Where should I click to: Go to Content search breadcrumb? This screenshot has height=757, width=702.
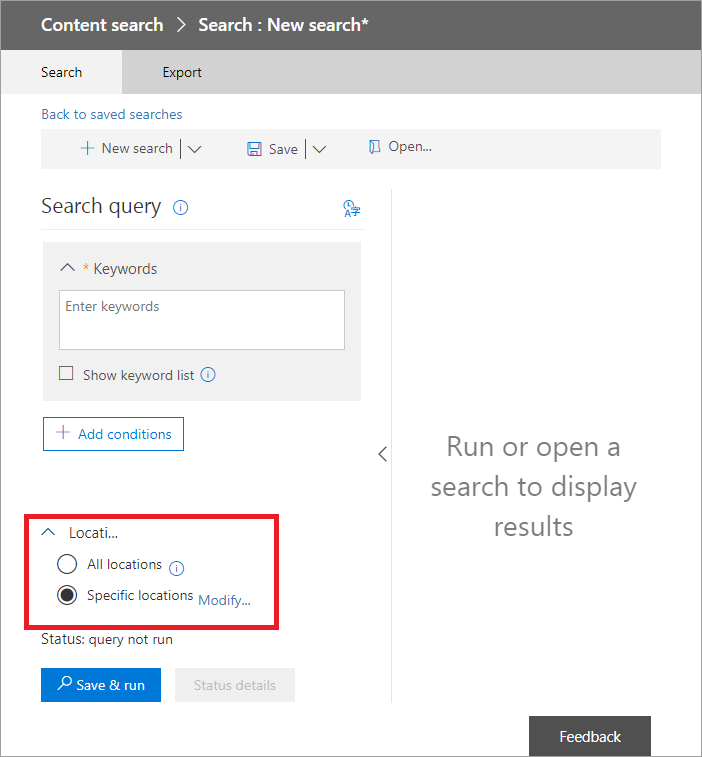tap(102, 25)
